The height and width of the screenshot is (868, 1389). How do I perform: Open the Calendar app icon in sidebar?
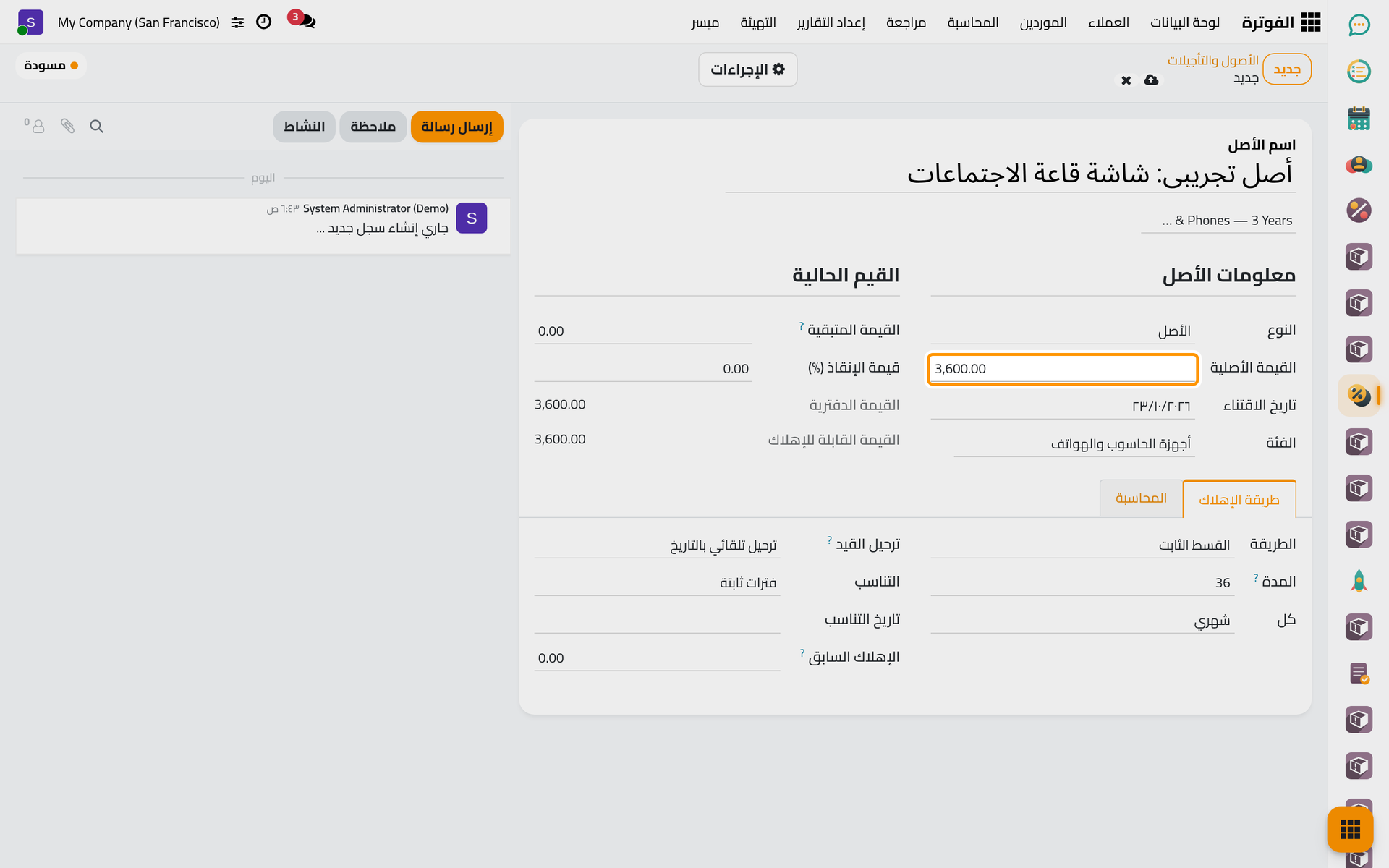[x=1359, y=118]
